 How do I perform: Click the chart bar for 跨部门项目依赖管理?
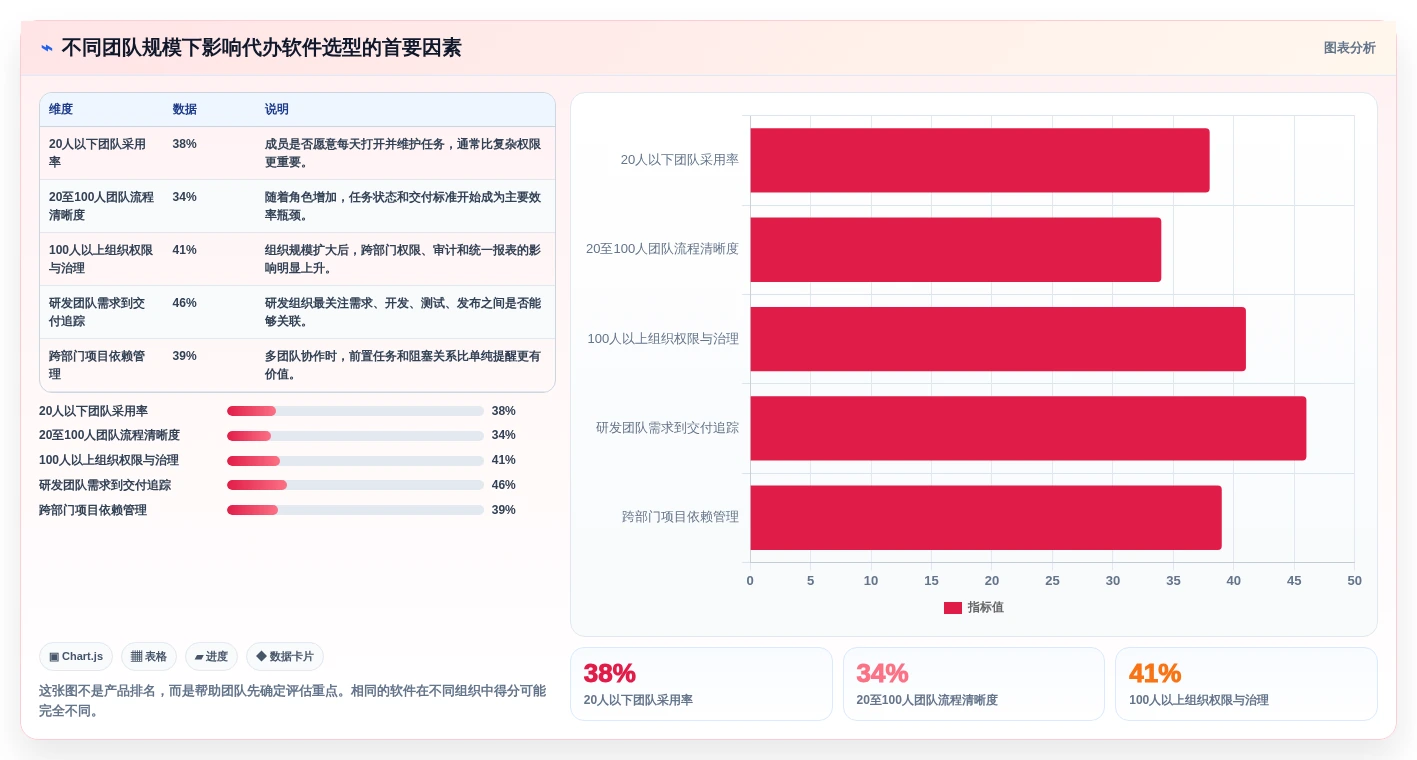(x=986, y=517)
